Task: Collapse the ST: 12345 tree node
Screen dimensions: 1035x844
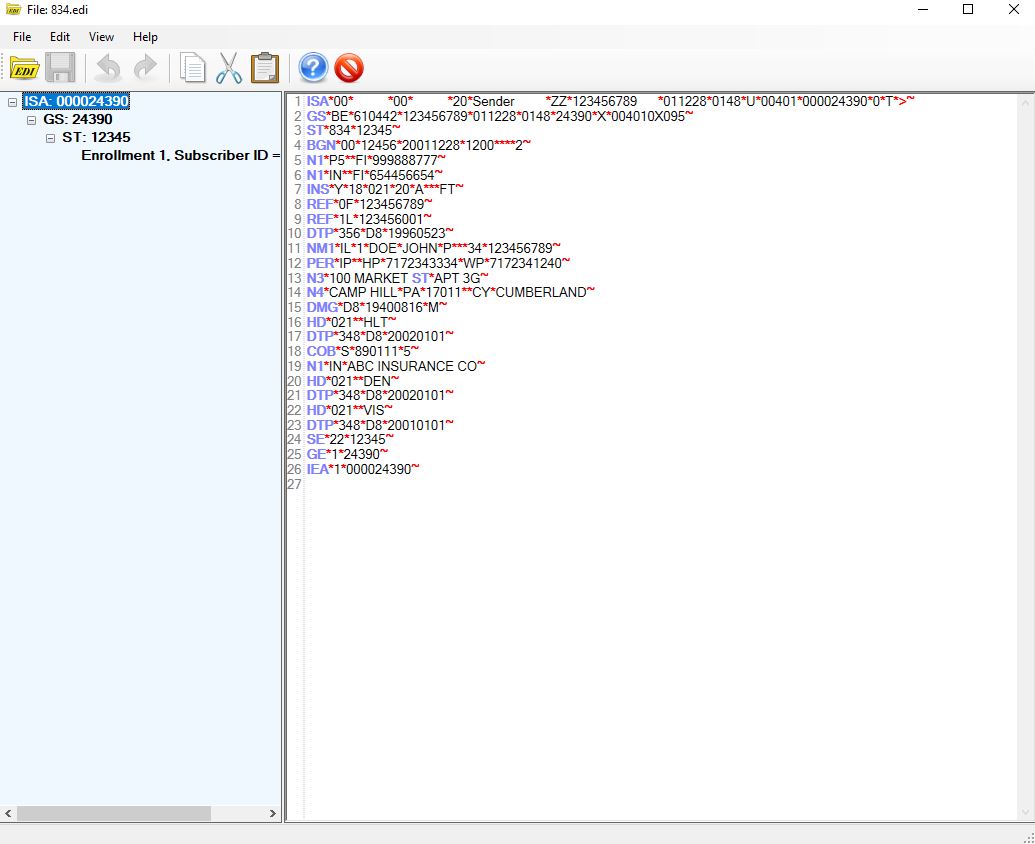Action: pos(50,138)
